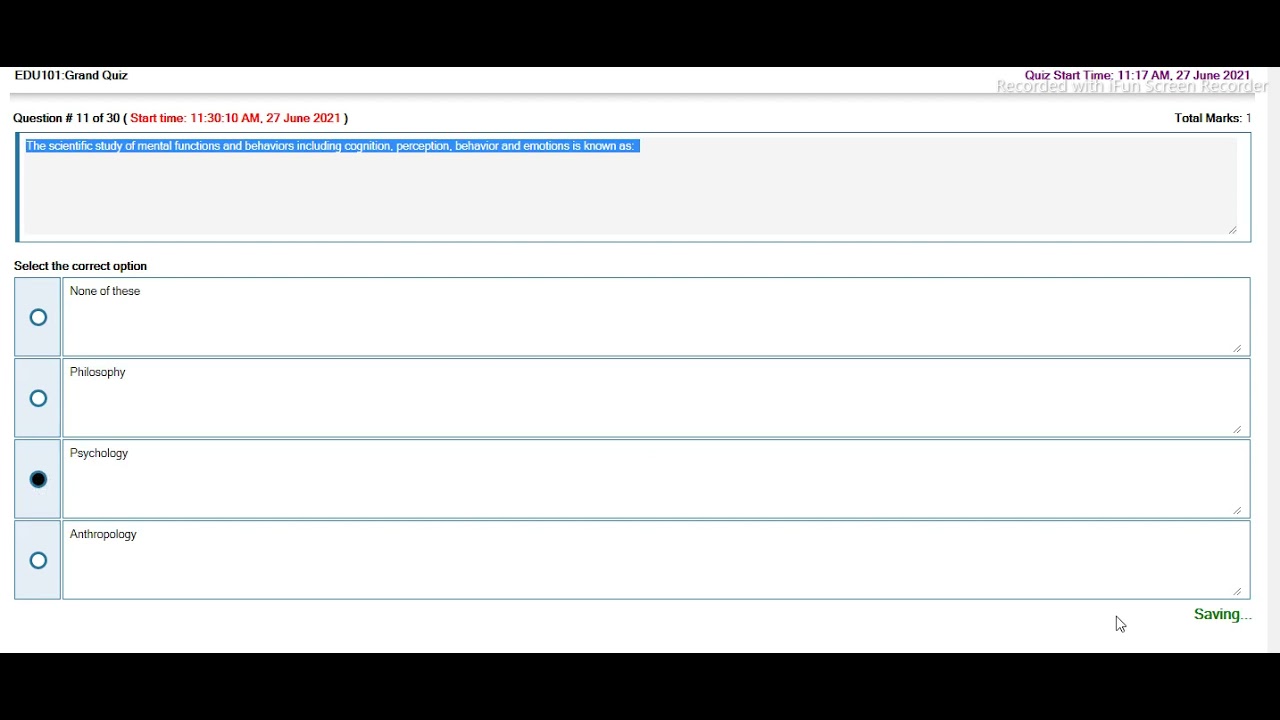Click the 'None of these' answer text box
The image size is (1280, 720).
656,317
